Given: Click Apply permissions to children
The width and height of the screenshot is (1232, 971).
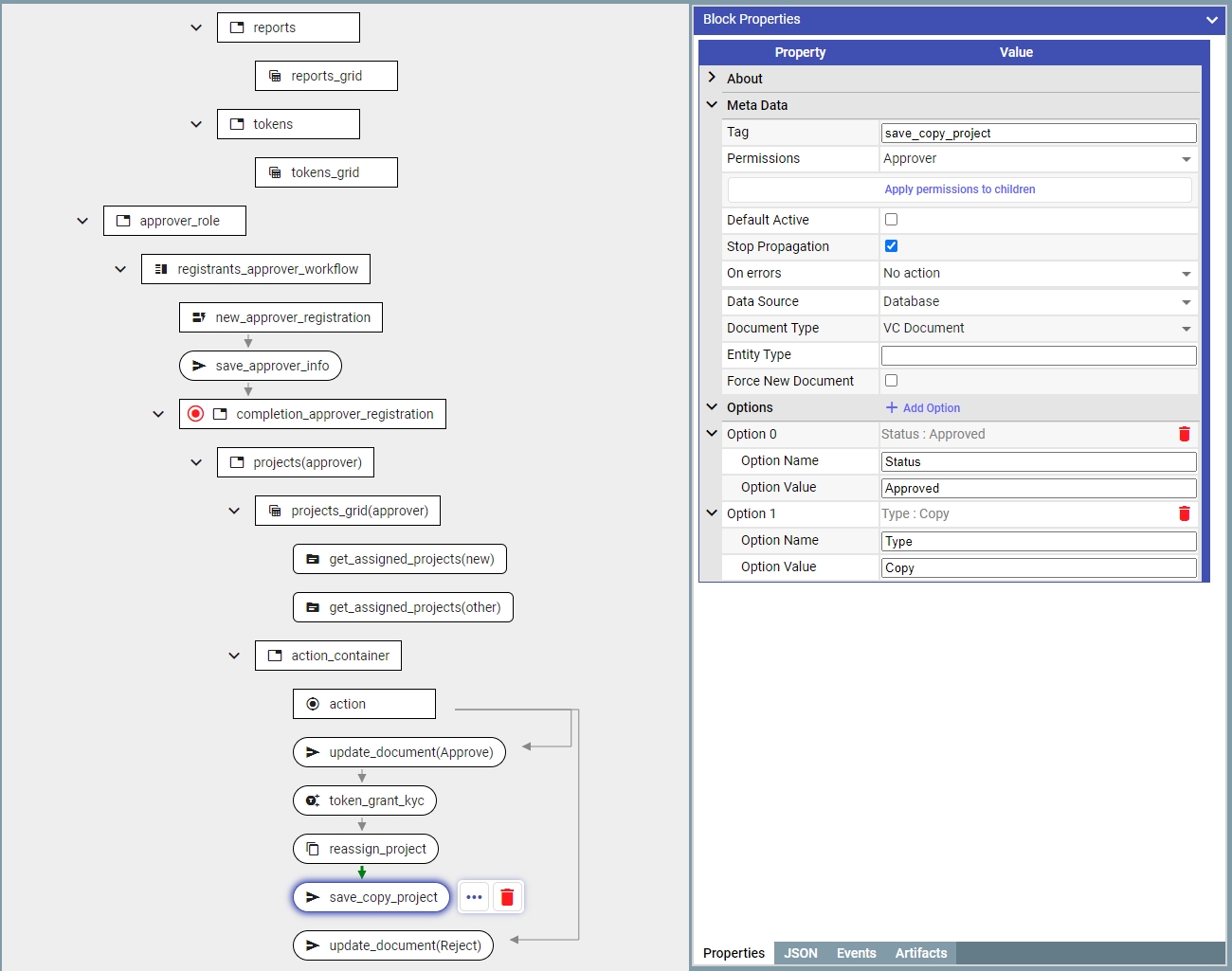Looking at the screenshot, I should [x=959, y=189].
